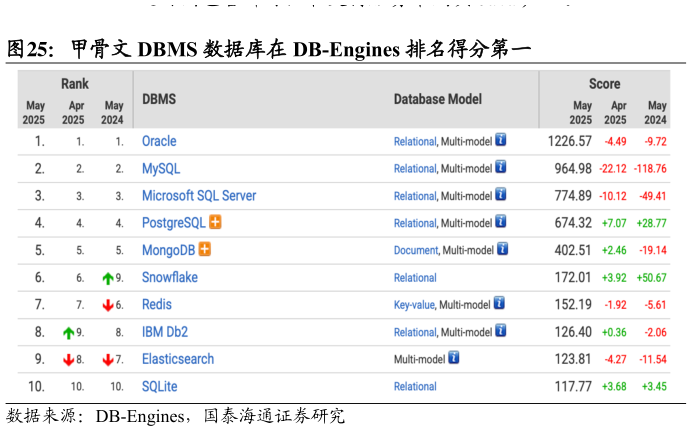The width and height of the screenshot is (692, 431).
Task: Click the DB-Engines data source caption
Action: pos(175,416)
